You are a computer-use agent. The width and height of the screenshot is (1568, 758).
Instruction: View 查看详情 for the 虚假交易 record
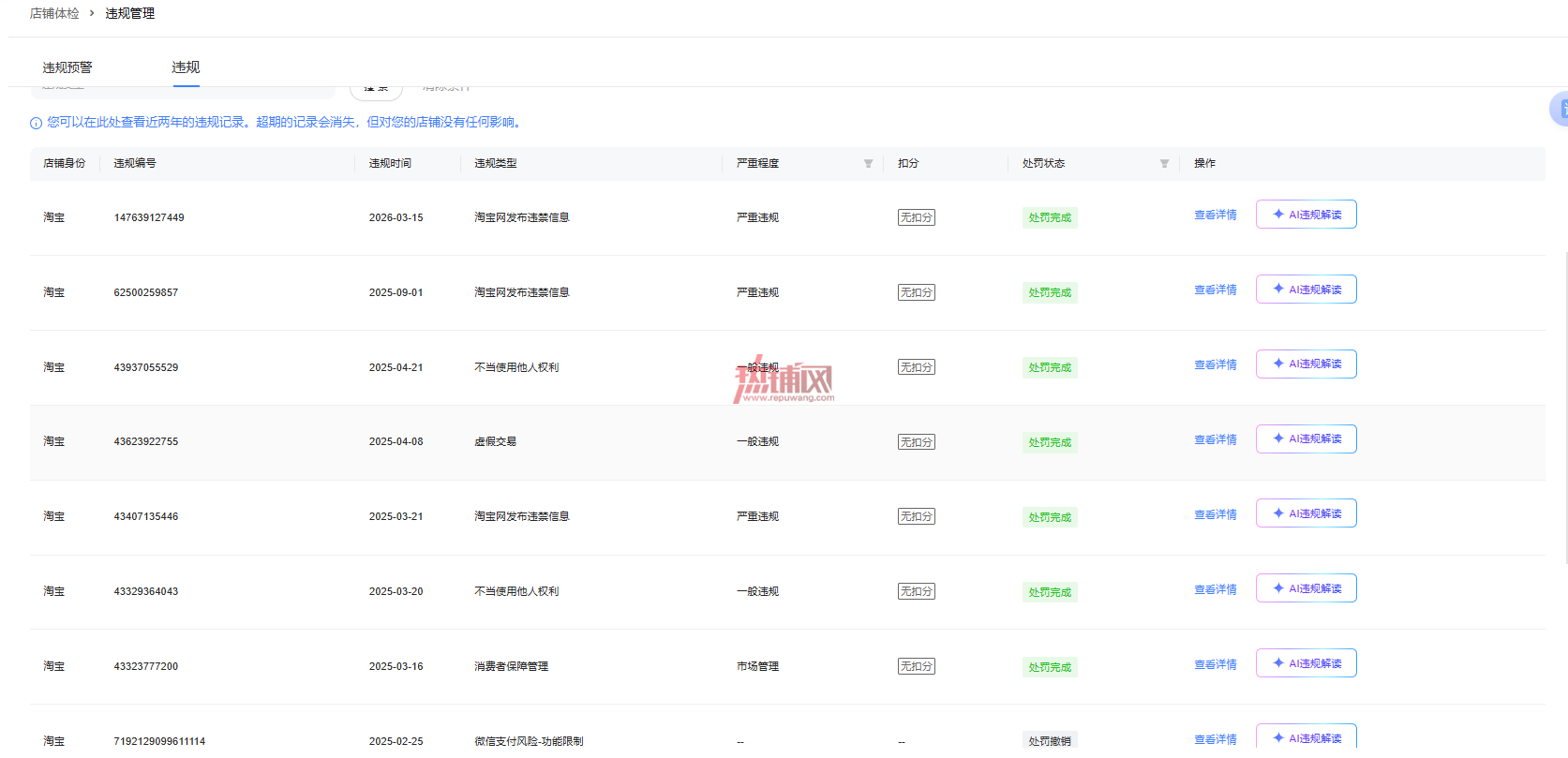(x=1215, y=439)
